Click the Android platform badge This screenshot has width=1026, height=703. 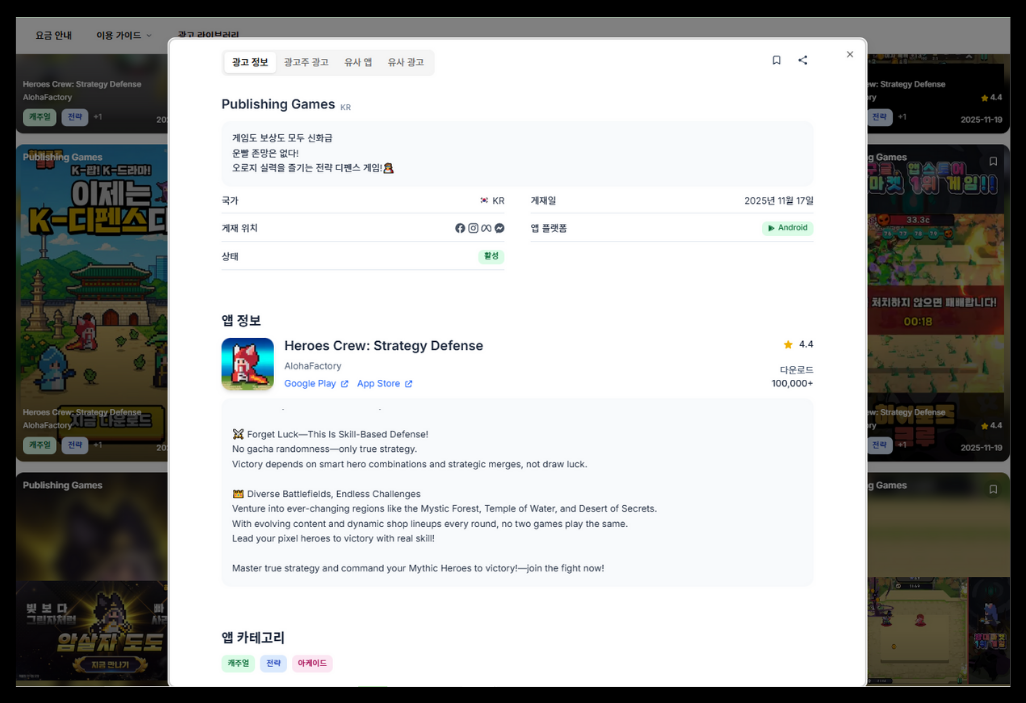(x=788, y=228)
